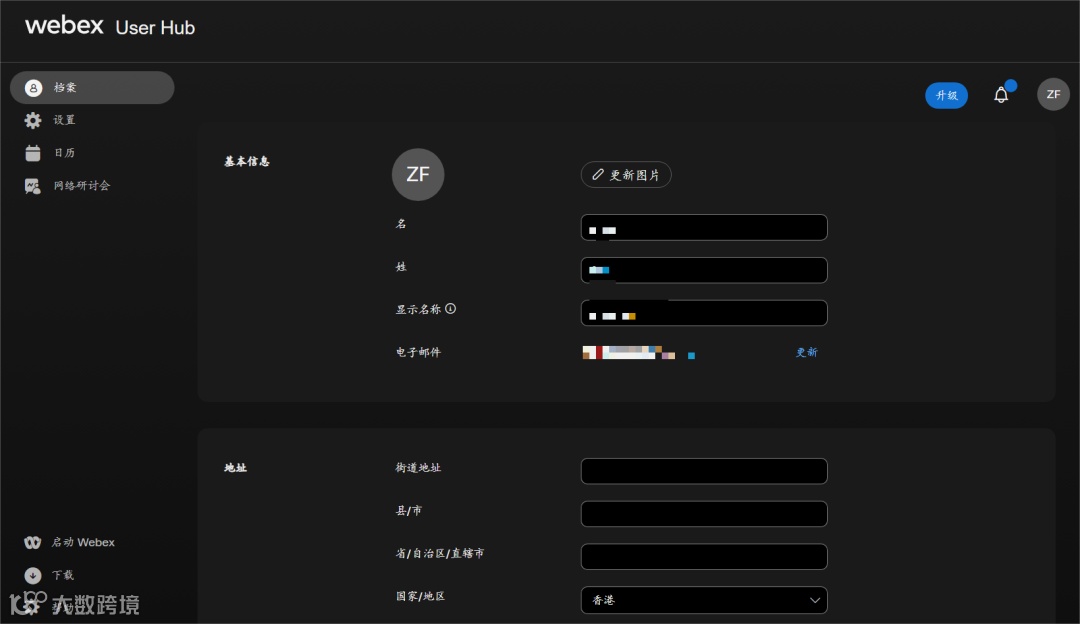Click the 电子邮件 label

(x=418, y=352)
